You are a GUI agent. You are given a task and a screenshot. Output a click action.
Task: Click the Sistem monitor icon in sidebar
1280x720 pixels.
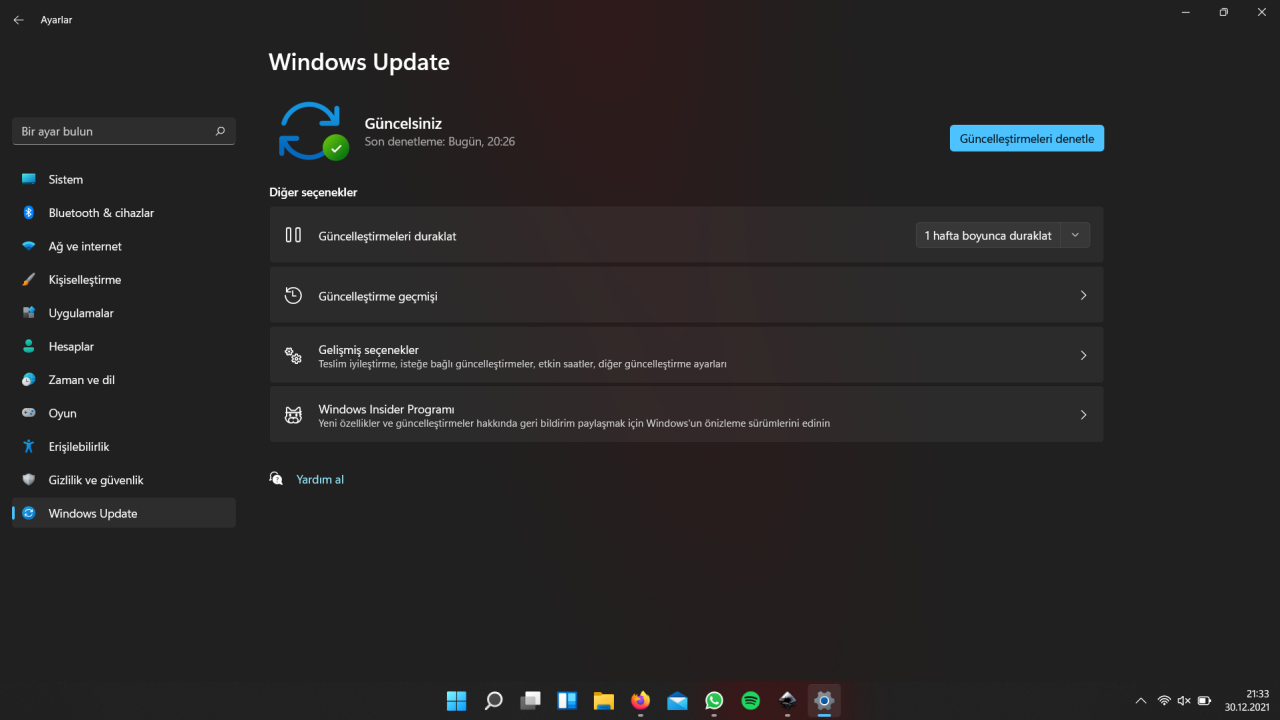29,180
